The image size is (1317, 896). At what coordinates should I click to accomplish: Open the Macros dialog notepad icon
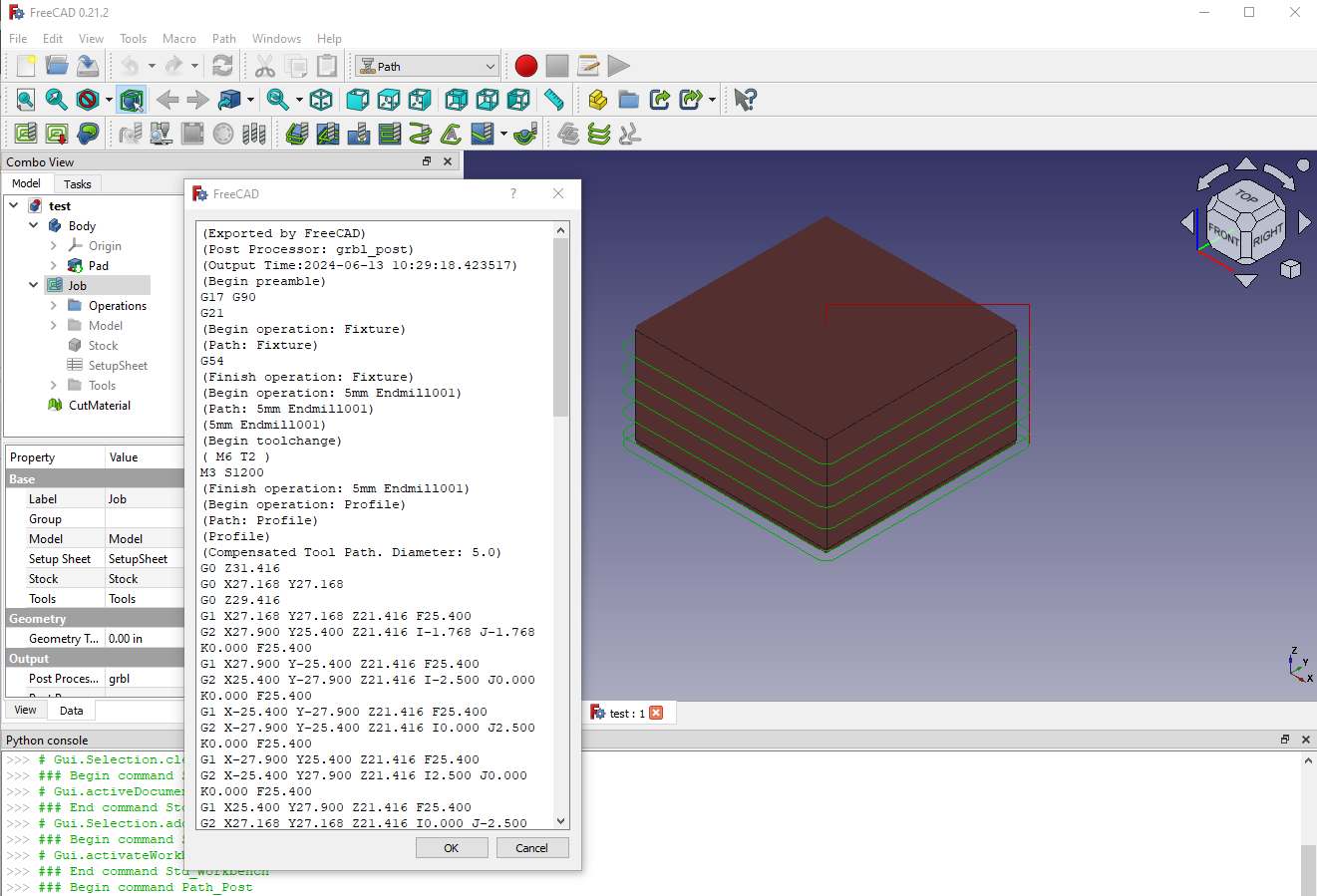[588, 66]
